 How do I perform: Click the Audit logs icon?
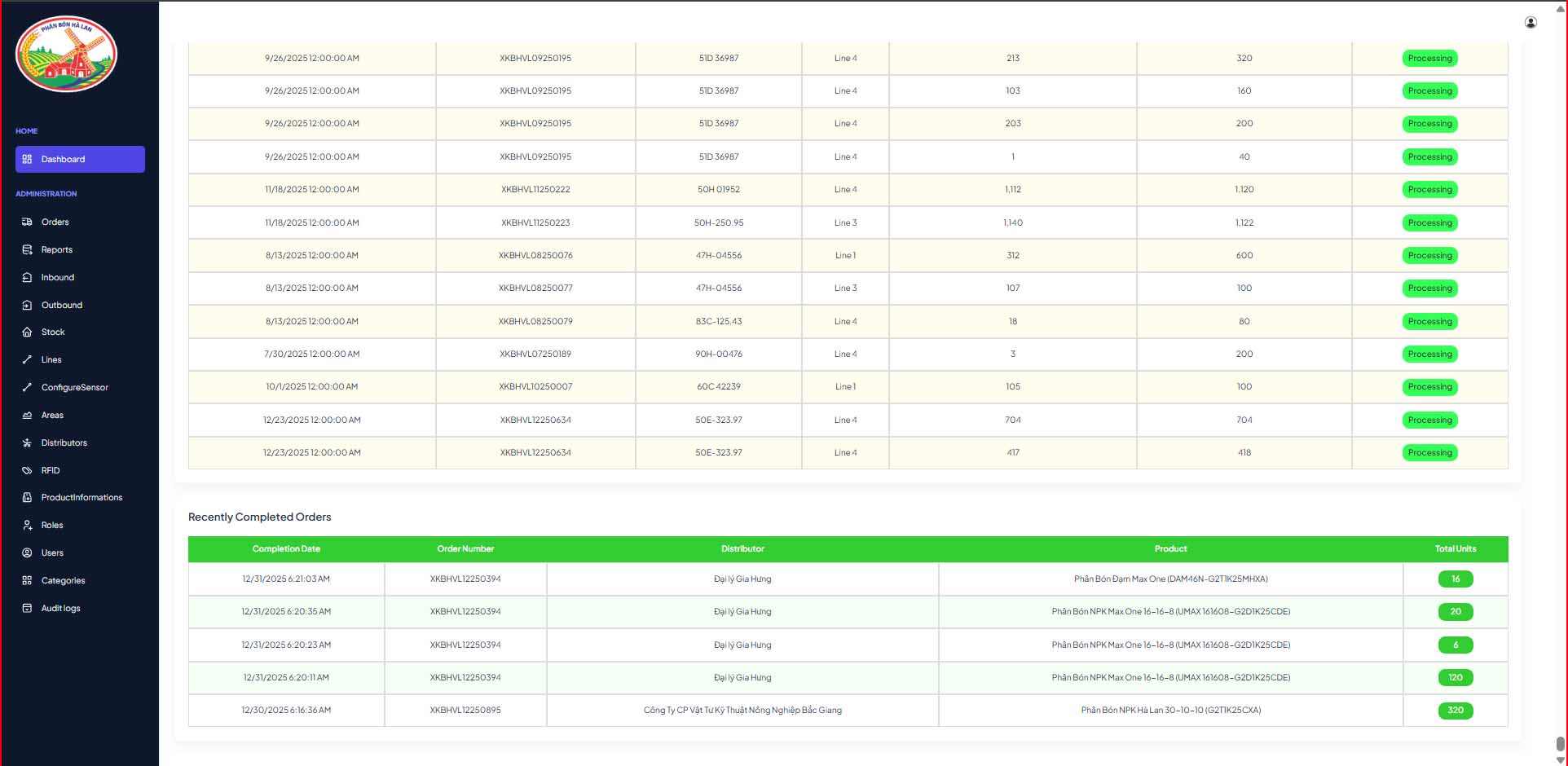[27, 608]
